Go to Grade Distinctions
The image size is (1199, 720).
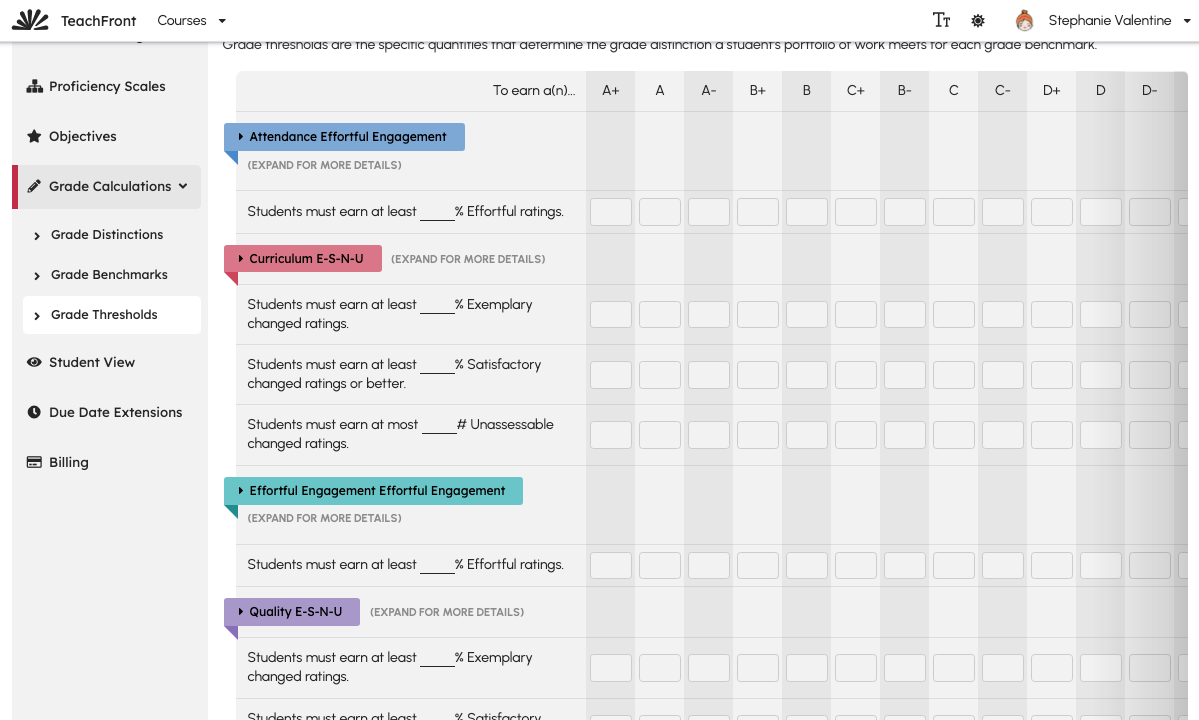pyautogui.click(x=107, y=235)
